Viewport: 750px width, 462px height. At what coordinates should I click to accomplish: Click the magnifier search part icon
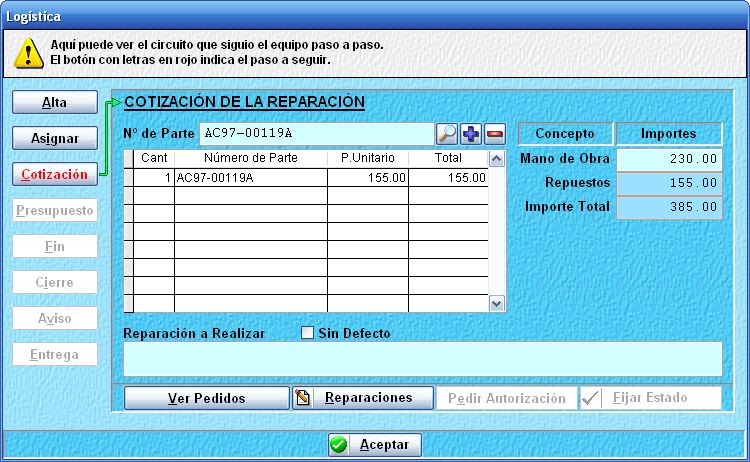coord(447,134)
